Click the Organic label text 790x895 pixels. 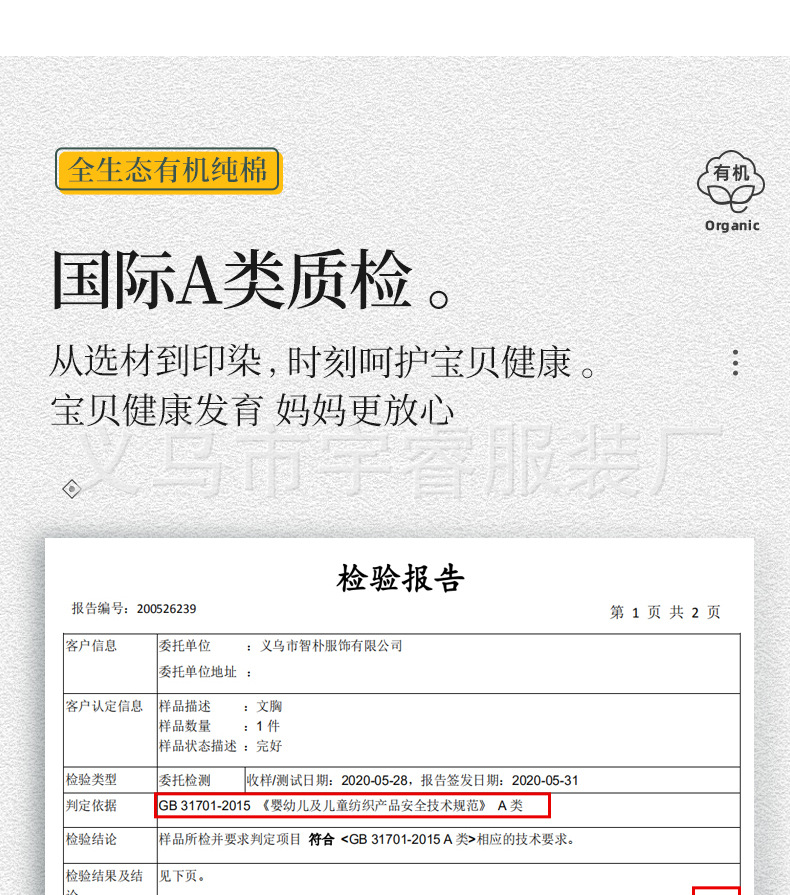coord(732,226)
